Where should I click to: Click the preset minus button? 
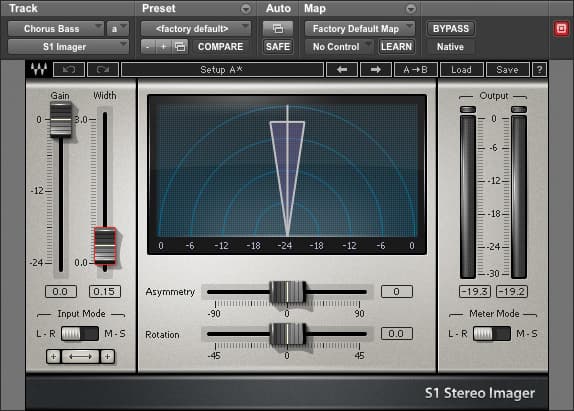148,47
